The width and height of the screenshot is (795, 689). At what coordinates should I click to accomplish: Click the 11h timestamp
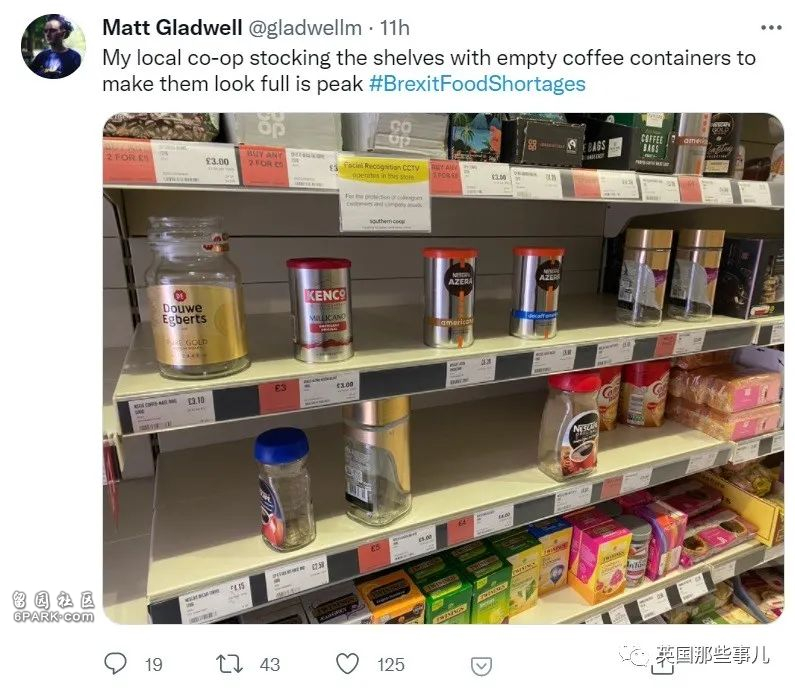click(394, 28)
